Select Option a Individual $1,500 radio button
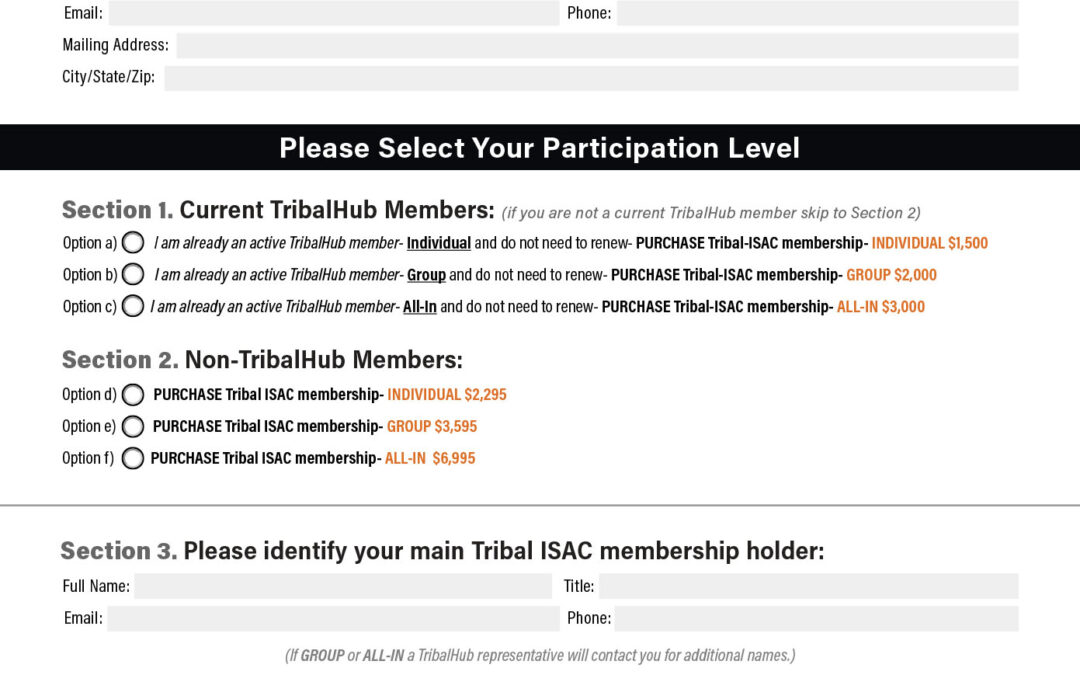The height and width of the screenshot is (675, 1080). point(133,243)
